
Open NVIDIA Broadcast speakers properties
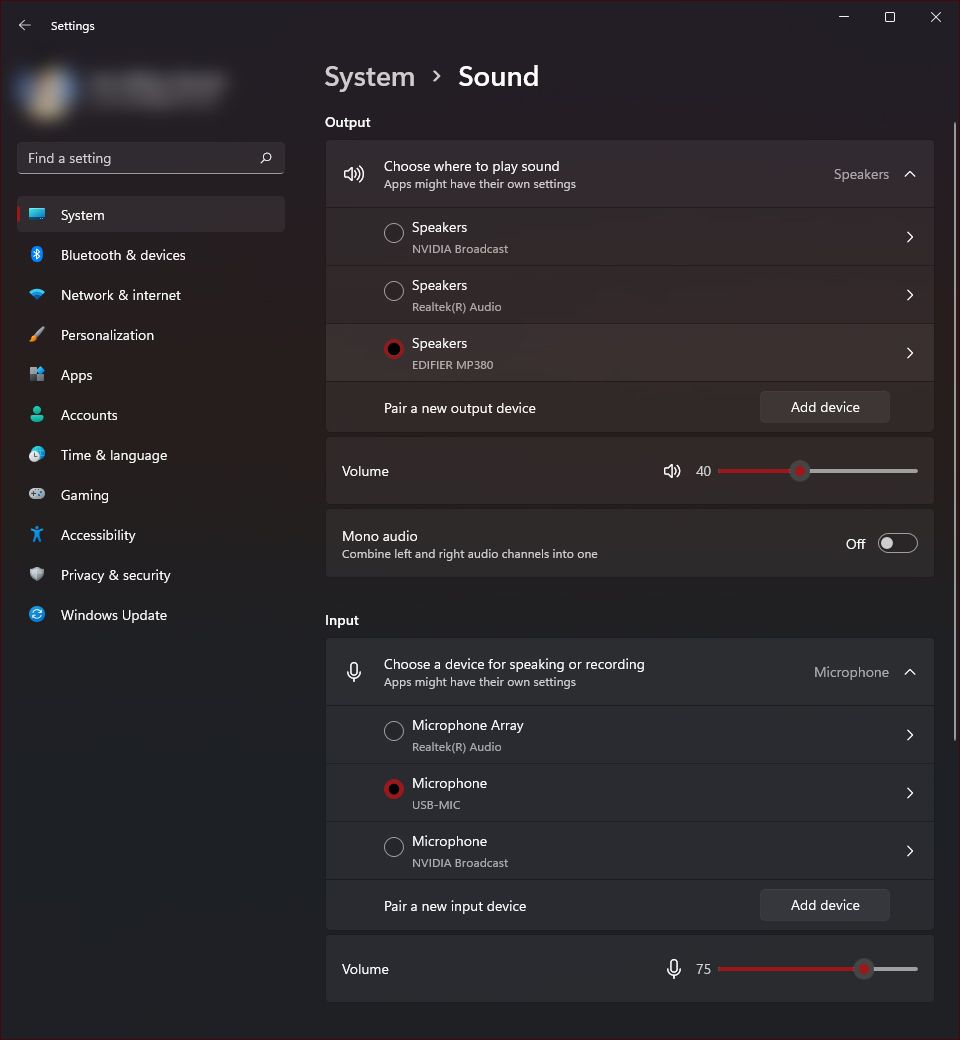coord(909,237)
